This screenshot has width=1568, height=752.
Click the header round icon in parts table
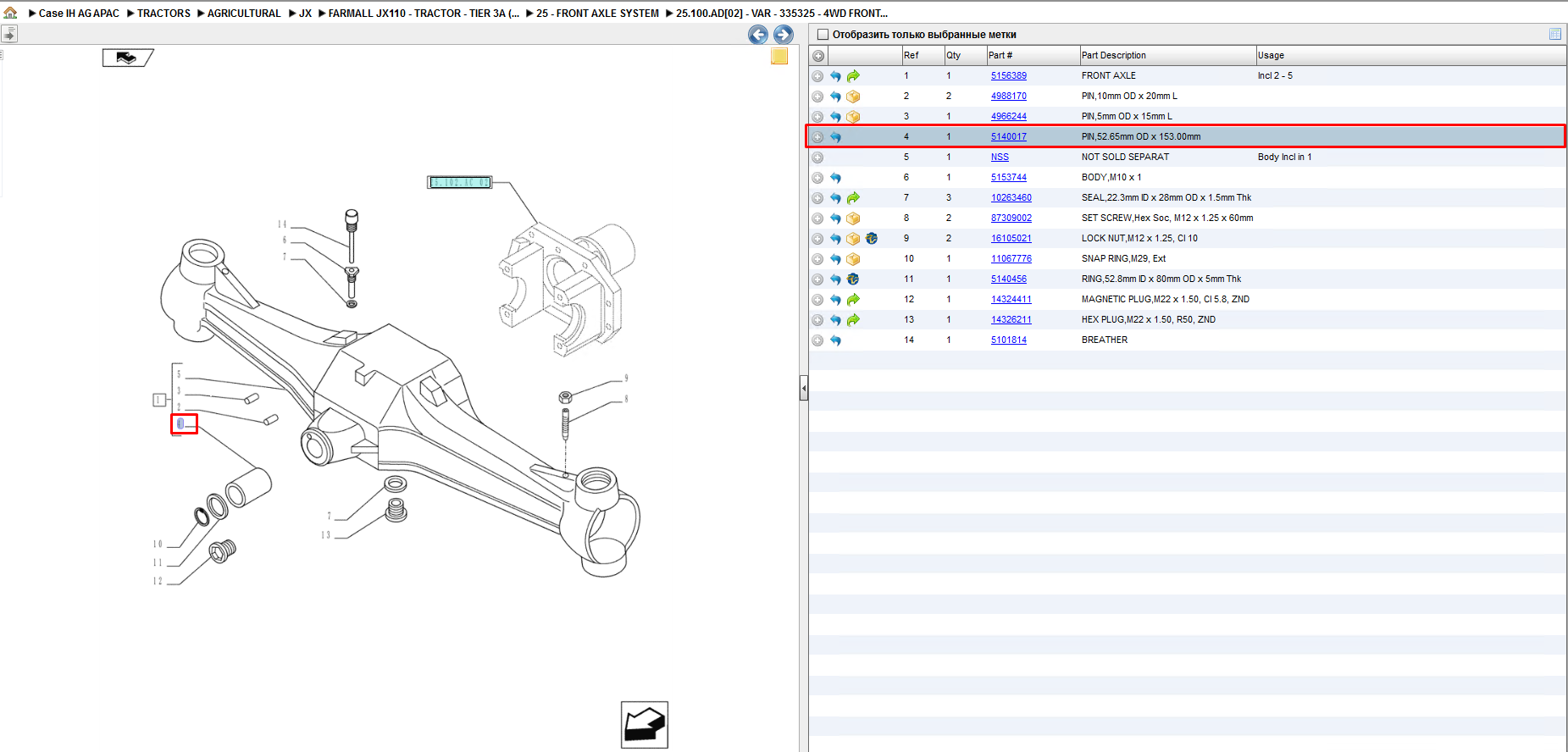(818, 56)
